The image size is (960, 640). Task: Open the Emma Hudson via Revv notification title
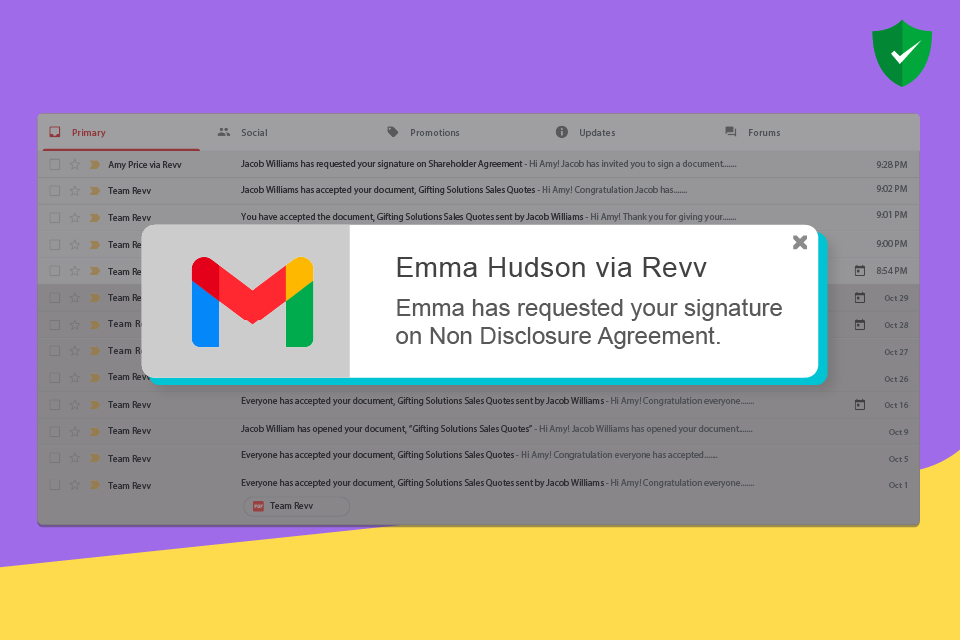551,268
